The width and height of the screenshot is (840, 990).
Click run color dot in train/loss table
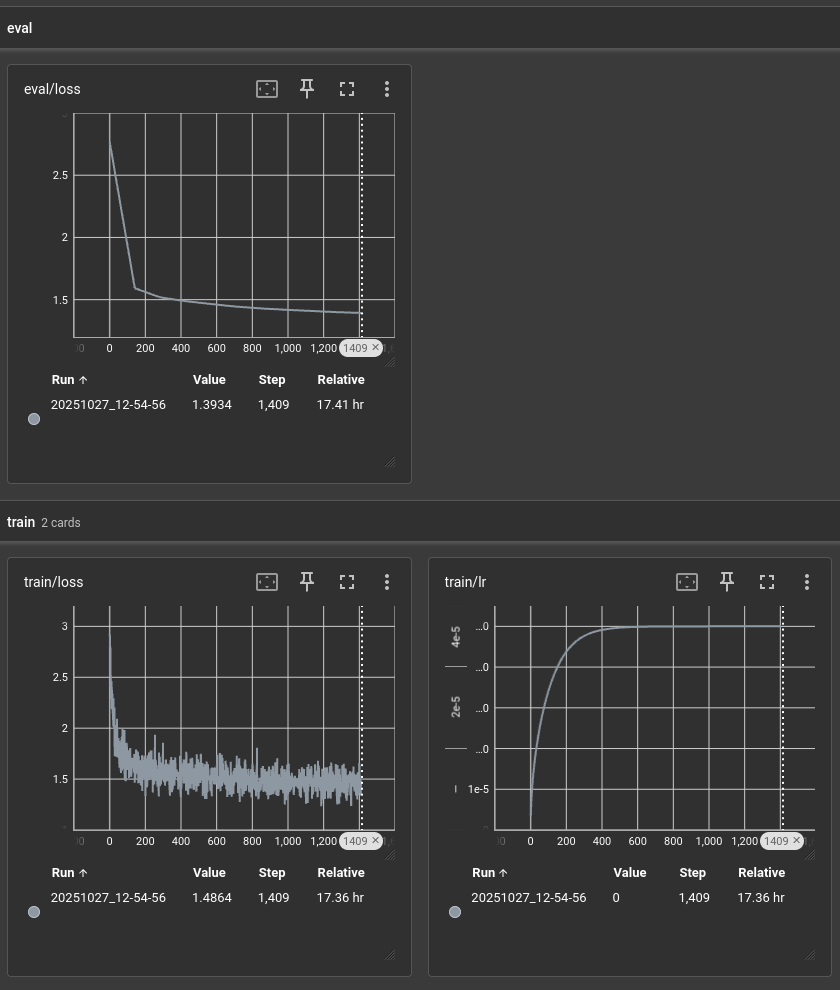34,912
